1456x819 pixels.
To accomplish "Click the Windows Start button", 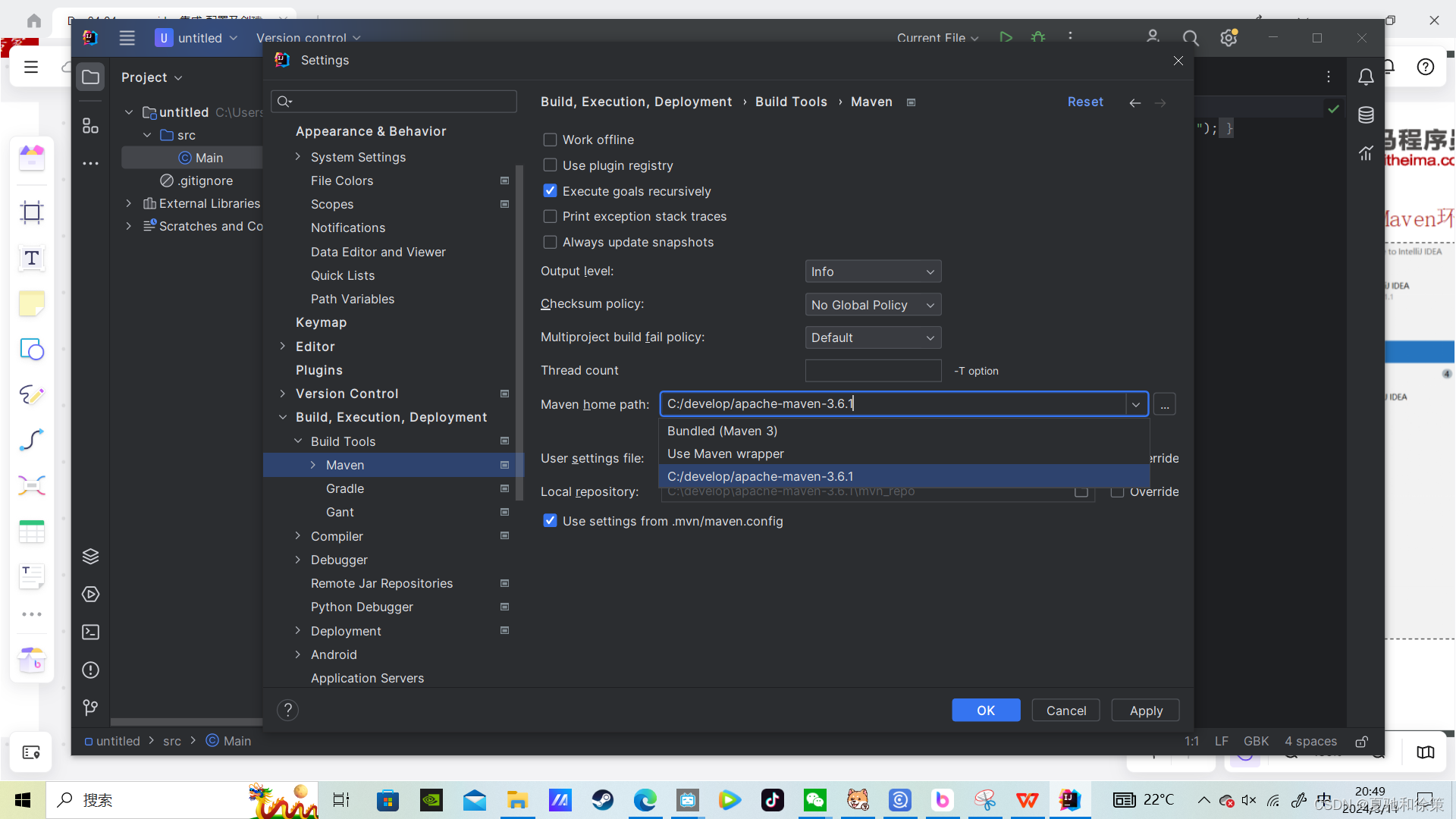I will pos(23,800).
